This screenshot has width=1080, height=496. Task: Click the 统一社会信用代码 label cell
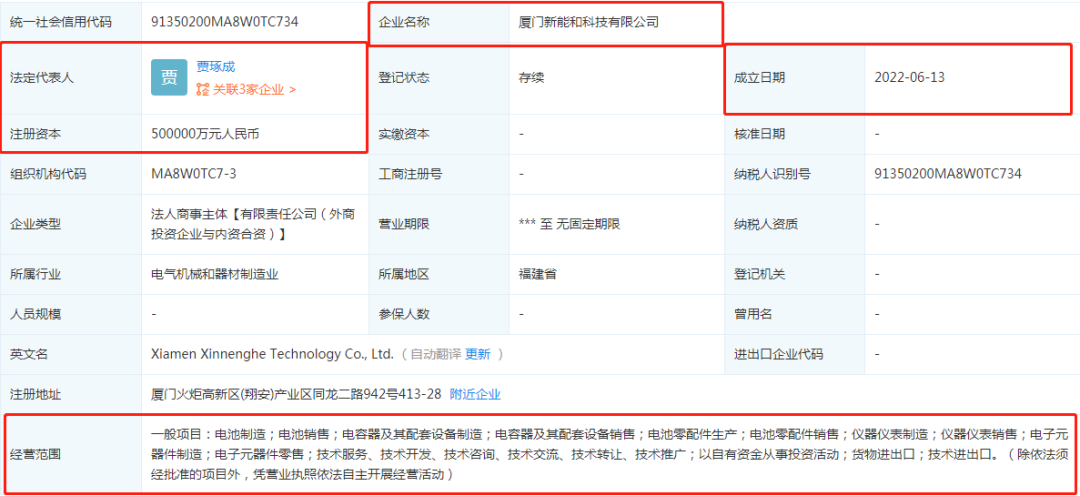(71, 22)
